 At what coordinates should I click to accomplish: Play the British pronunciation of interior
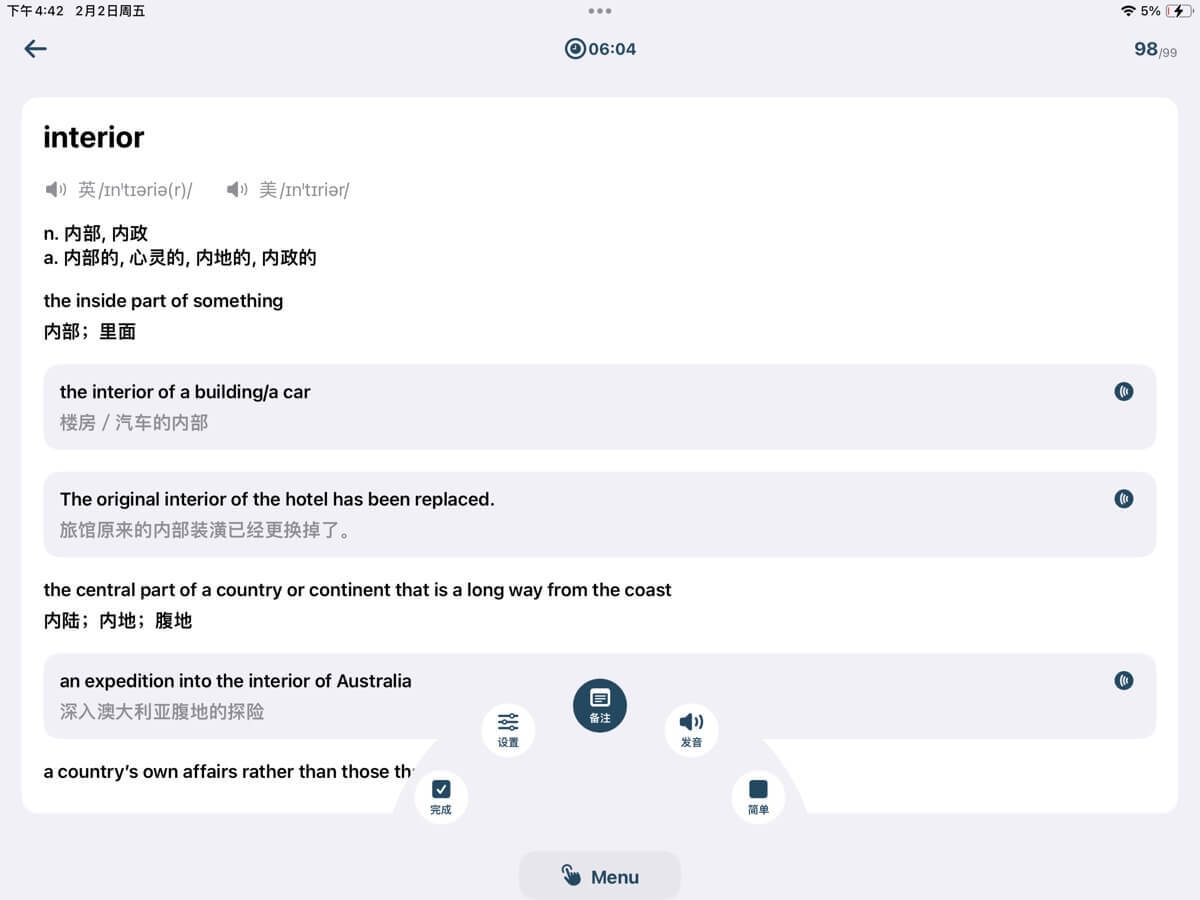coord(56,189)
